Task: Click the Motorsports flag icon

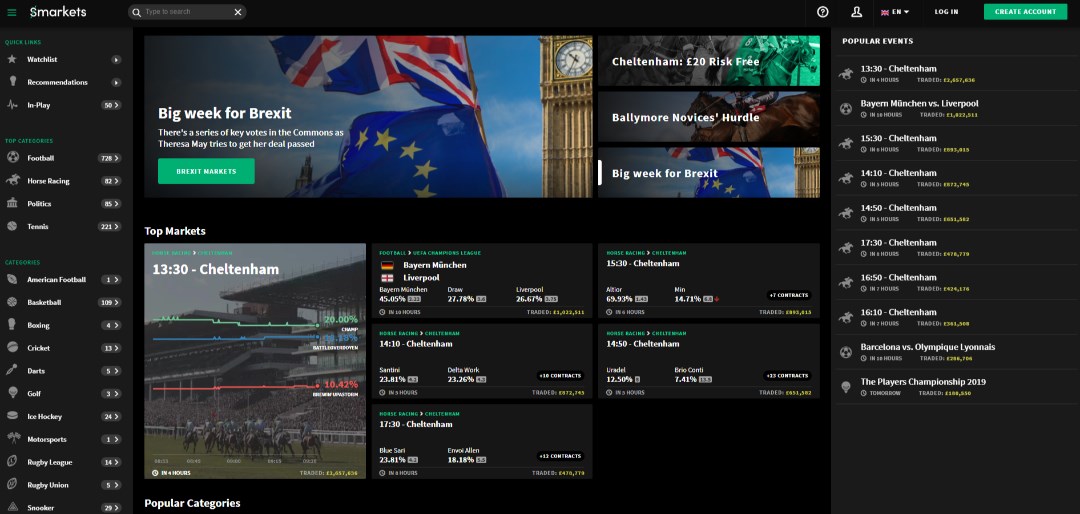Action: click(12, 439)
